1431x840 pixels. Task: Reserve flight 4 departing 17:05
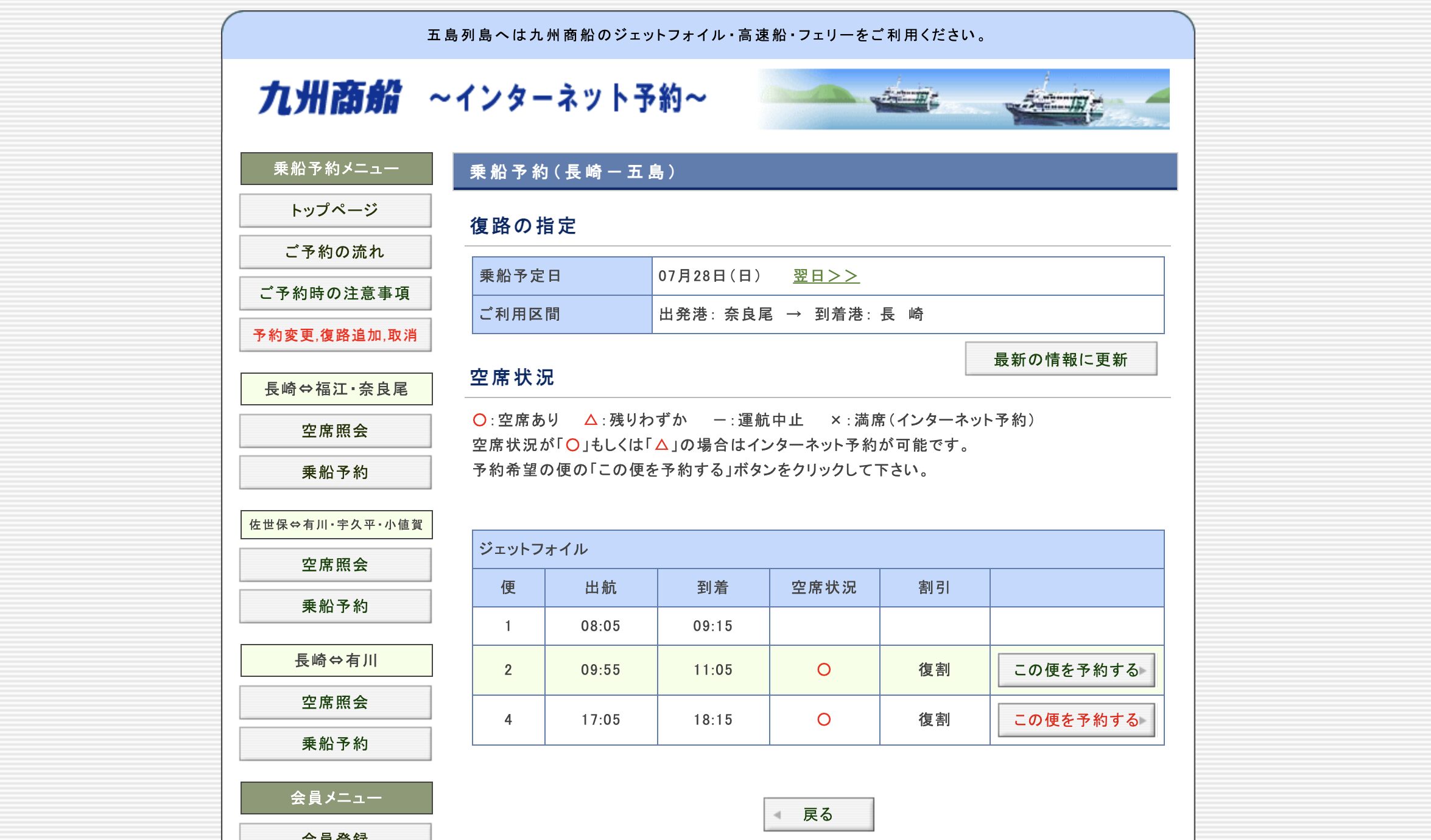1077,720
